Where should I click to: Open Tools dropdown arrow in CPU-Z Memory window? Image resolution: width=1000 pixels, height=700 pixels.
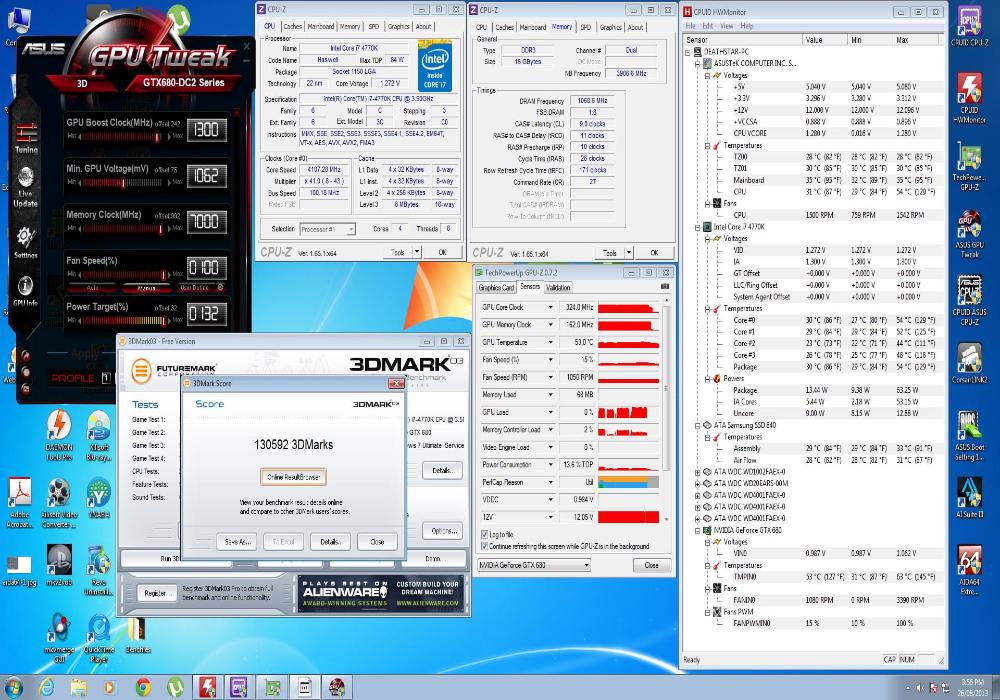coord(629,252)
